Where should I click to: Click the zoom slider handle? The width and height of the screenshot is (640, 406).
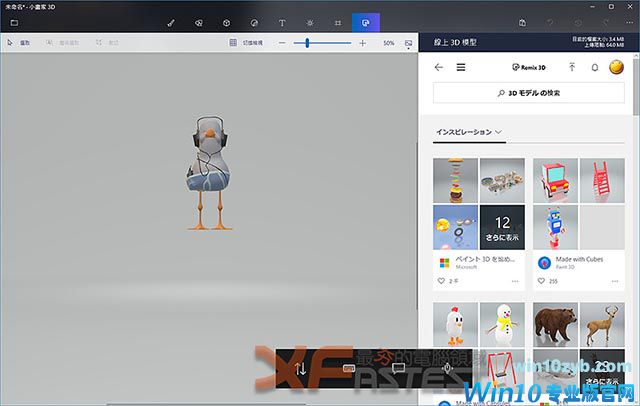[x=307, y=43]
